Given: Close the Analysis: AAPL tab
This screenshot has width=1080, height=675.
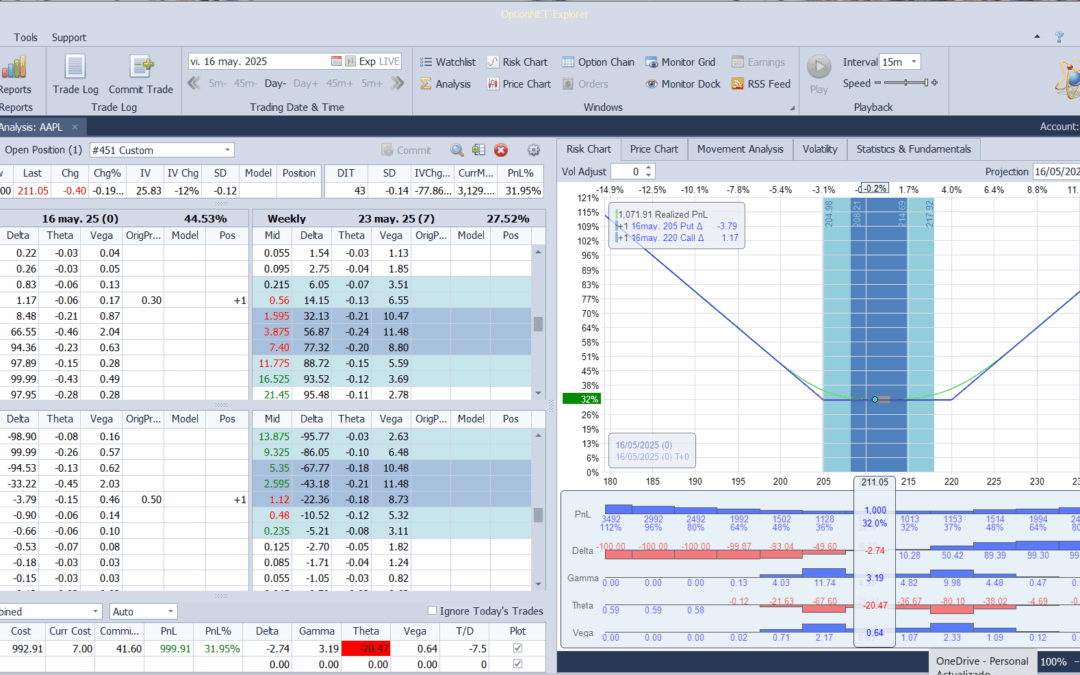Looking at the screenshot, I should tap(74, 127).
